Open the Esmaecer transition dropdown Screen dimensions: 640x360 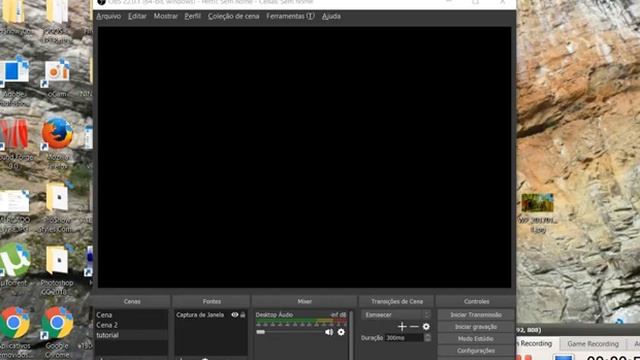(396, 315)
